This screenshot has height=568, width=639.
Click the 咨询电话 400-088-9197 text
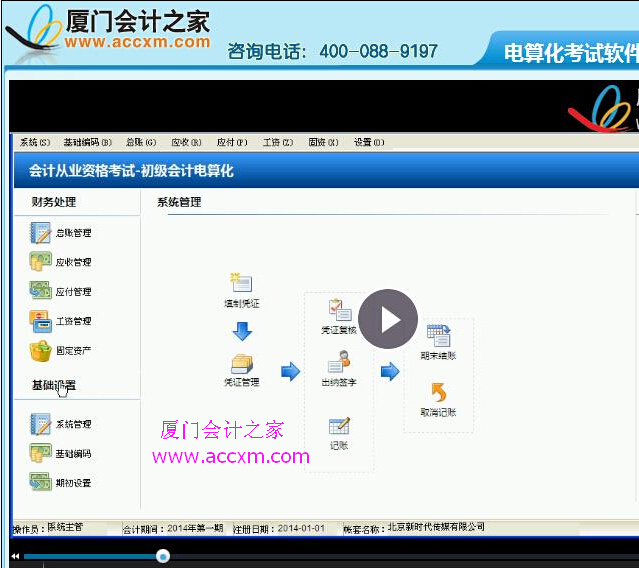point(333,51)
